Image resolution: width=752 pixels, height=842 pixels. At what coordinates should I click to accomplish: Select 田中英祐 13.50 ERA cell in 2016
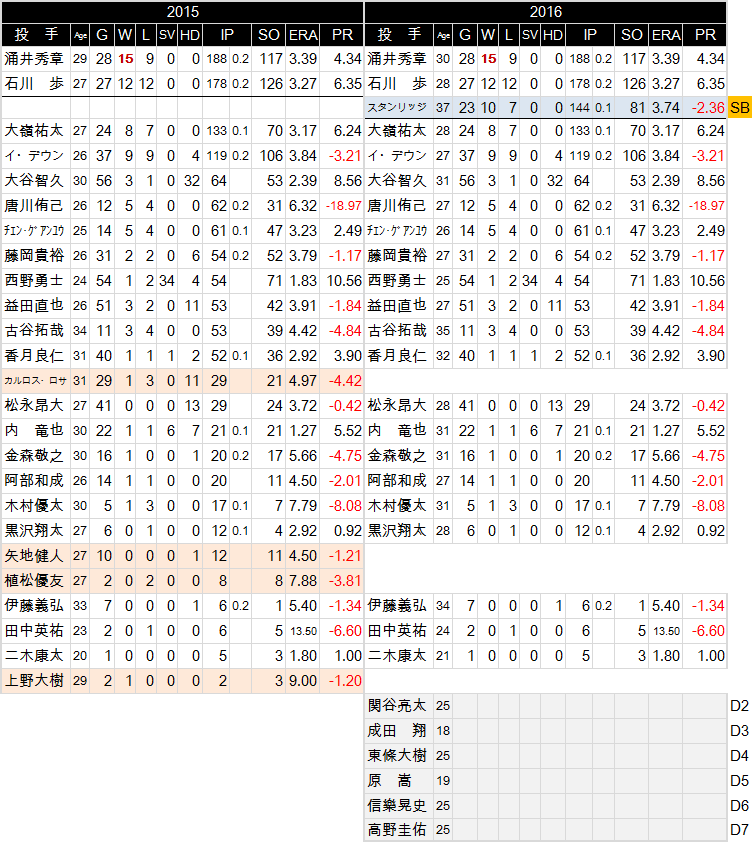pyautogui.click(x=666, y=631)
